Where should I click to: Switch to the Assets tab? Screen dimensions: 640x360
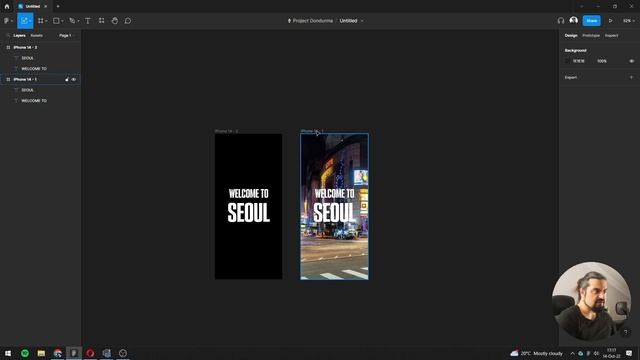(36, 36)
